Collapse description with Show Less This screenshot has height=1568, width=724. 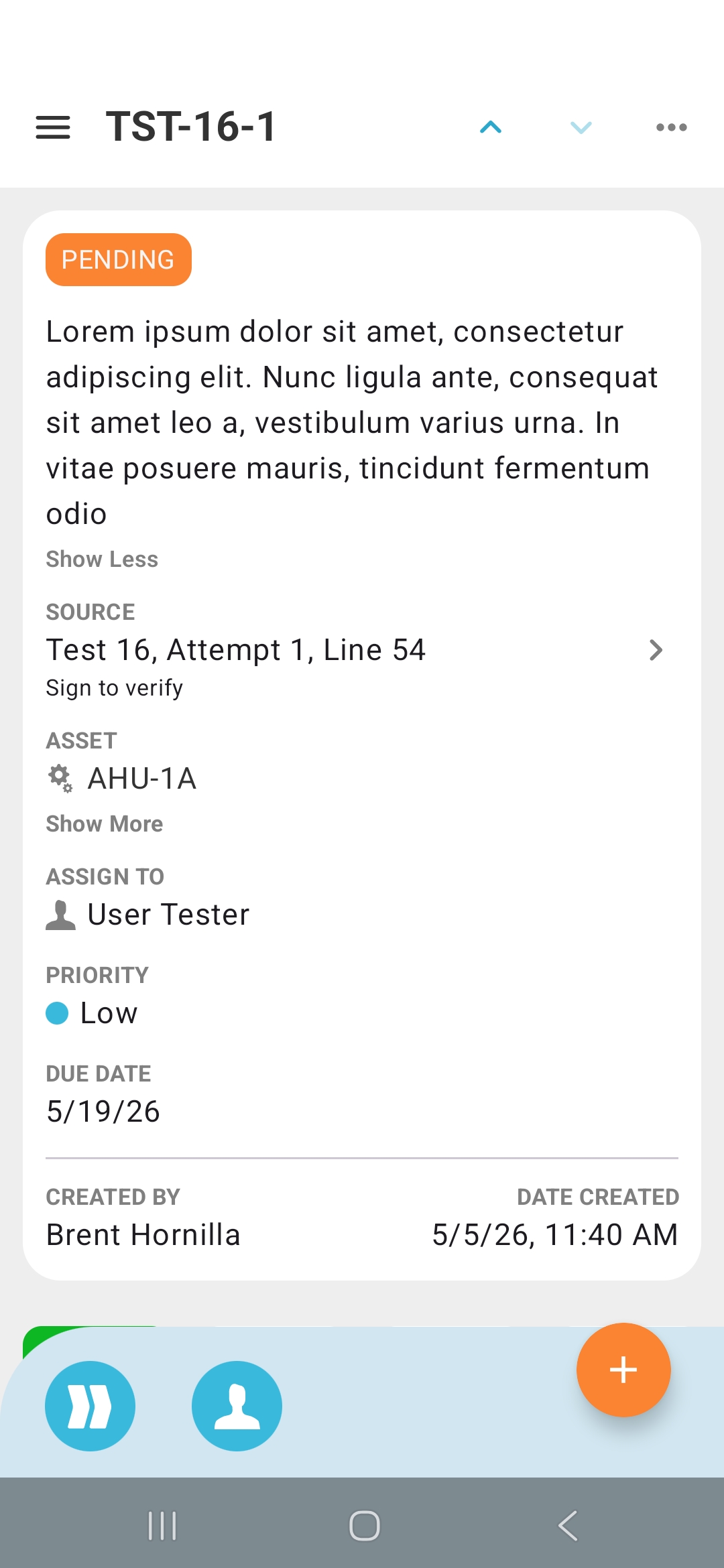click(x=102, y=559)
